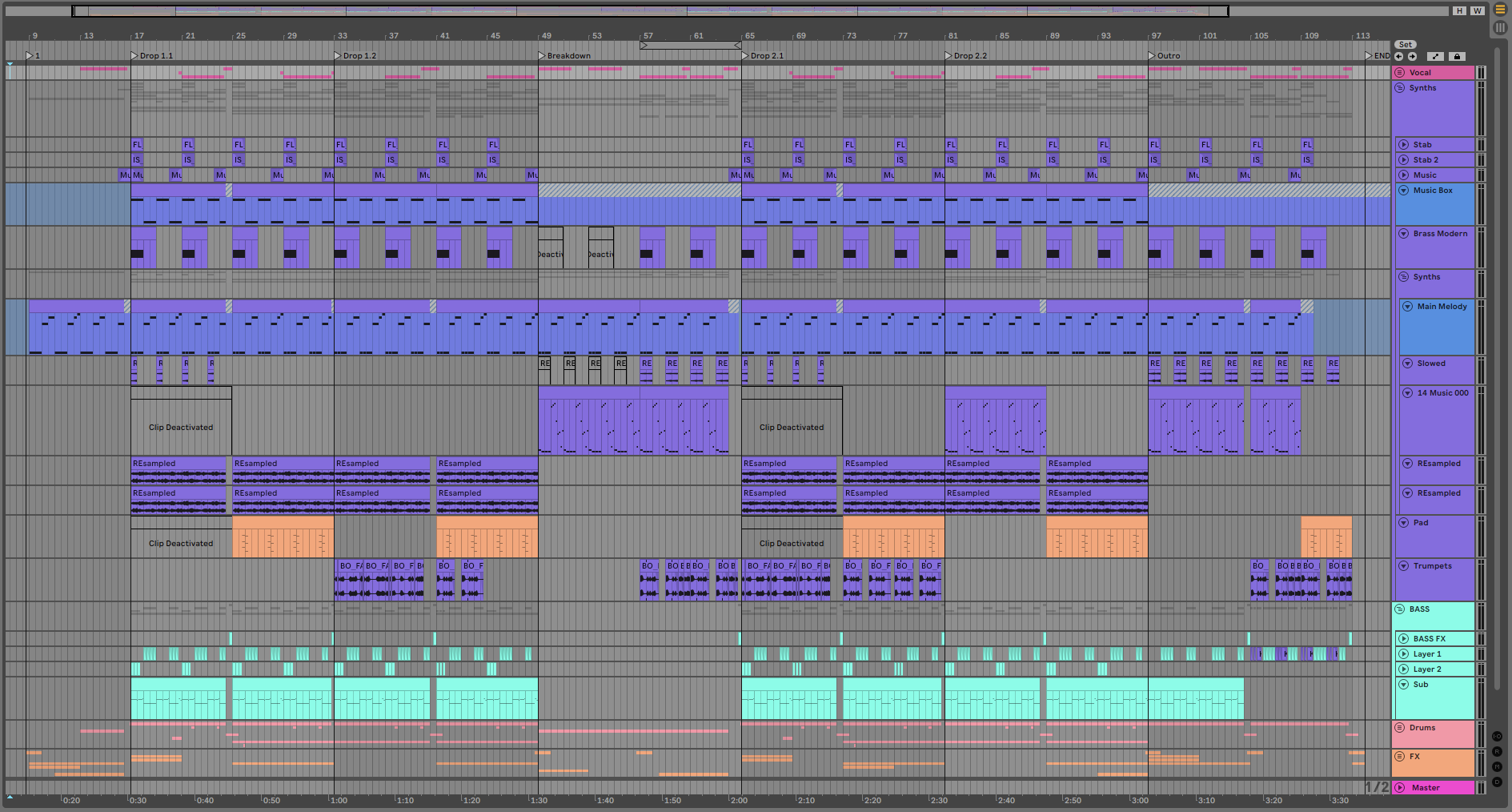This screenshot has height=812, width=1512.
Task: Unfold the Layer 1 track
Action: pyautogui.click(x=1403, y=654)
